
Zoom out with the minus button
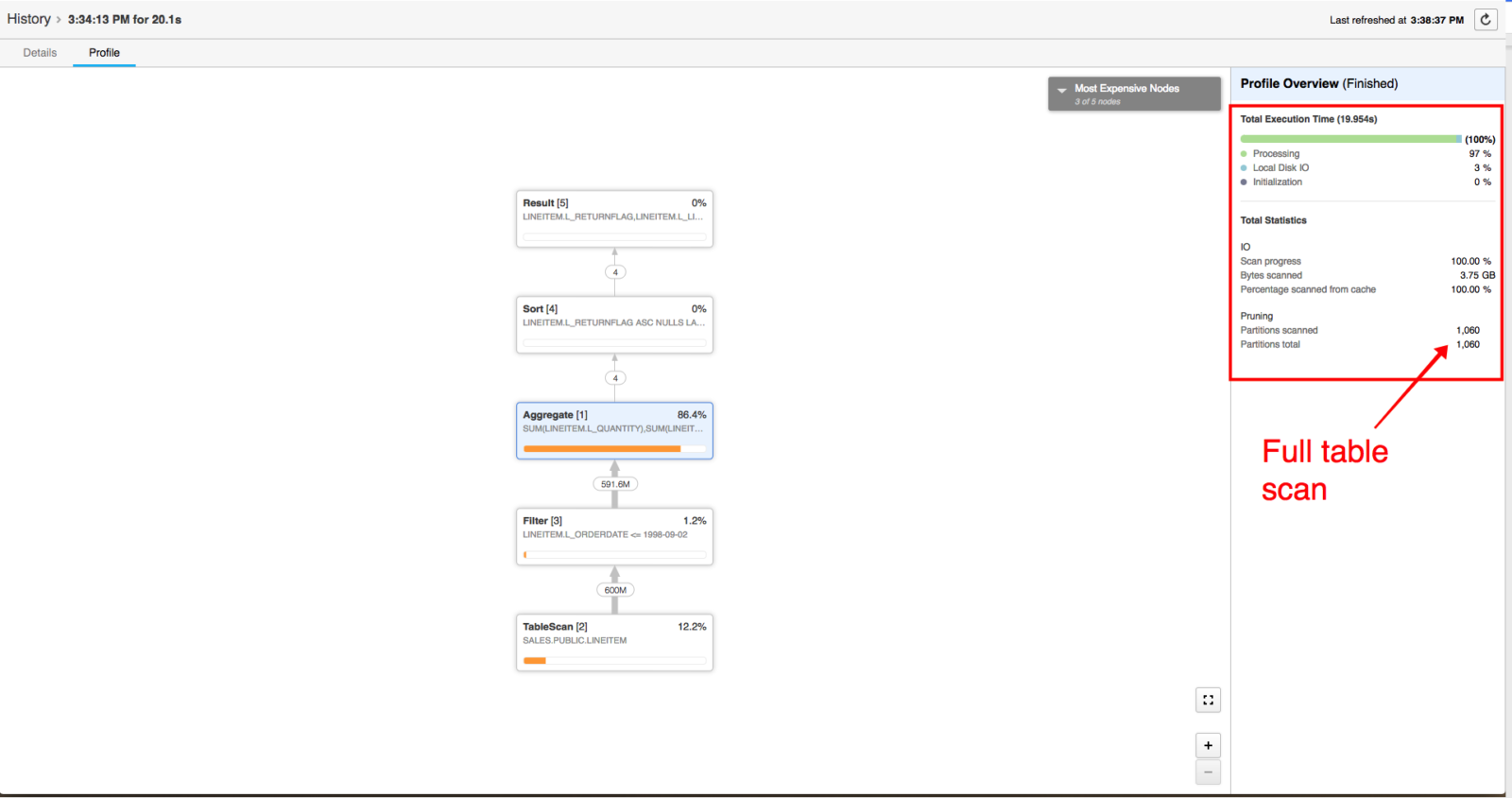click(1208, 772)
